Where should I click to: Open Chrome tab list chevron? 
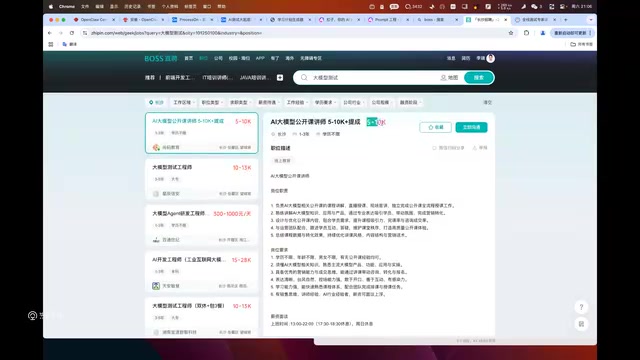591,20
